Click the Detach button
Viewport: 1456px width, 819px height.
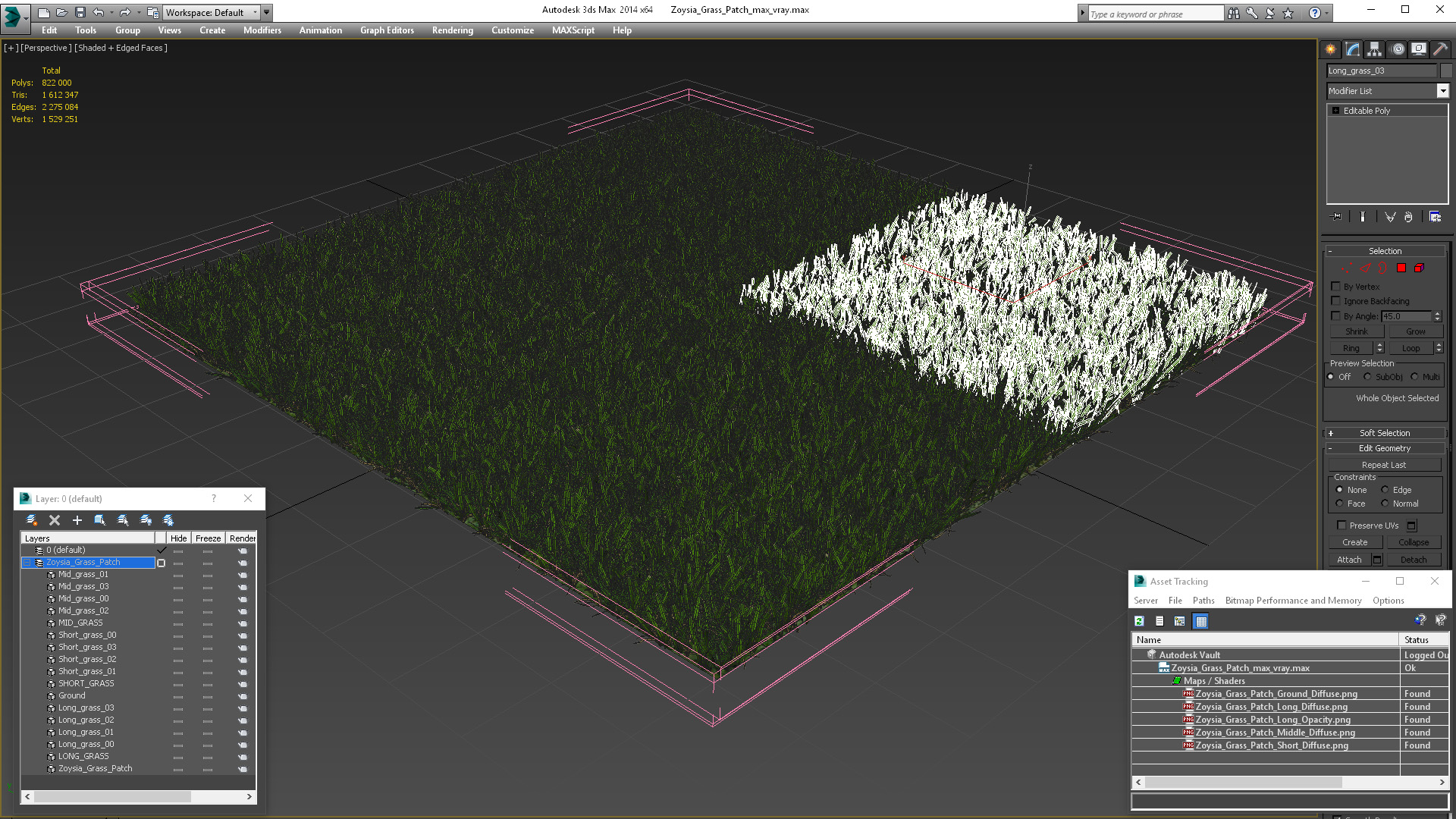tap(1414, 560)
